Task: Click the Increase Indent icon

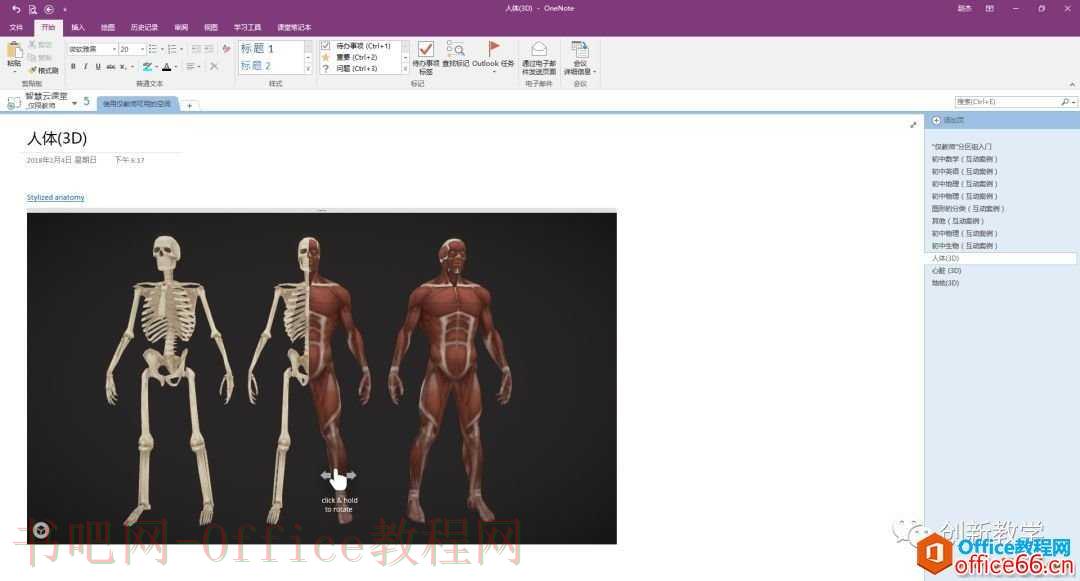Action: pos(209,49)
